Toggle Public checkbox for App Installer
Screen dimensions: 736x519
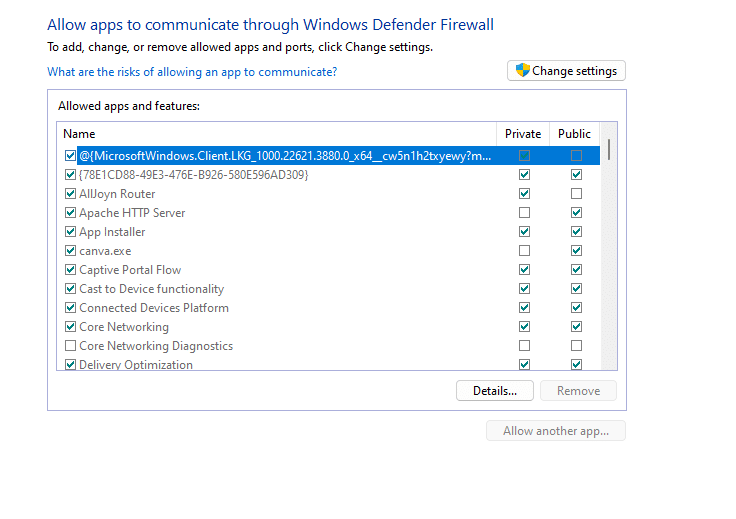576,232
